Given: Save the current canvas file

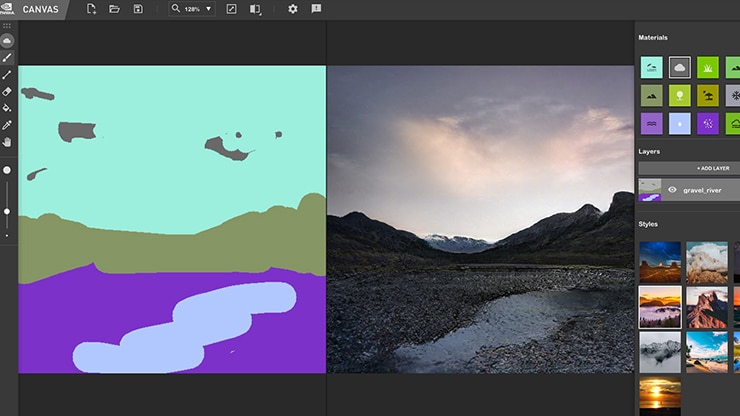Looking at the screenshot, I should (138, 9).
